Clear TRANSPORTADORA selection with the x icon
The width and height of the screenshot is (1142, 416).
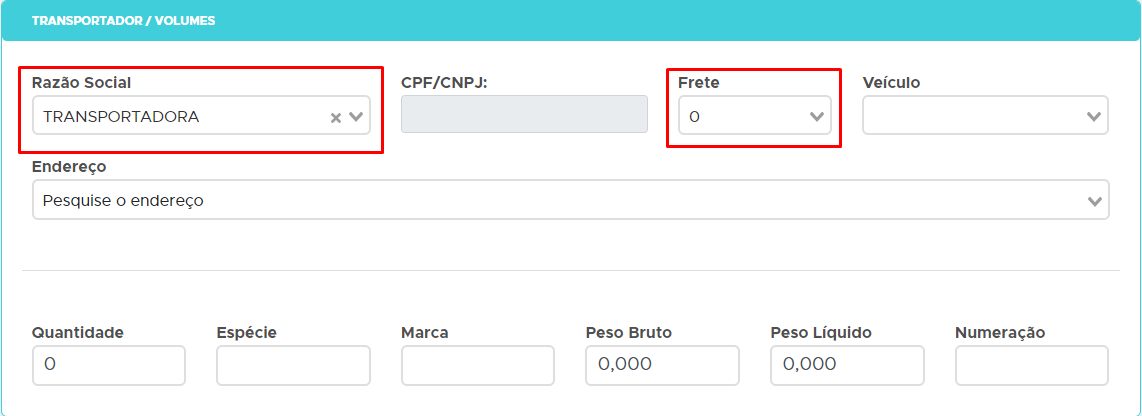(336, 117)
